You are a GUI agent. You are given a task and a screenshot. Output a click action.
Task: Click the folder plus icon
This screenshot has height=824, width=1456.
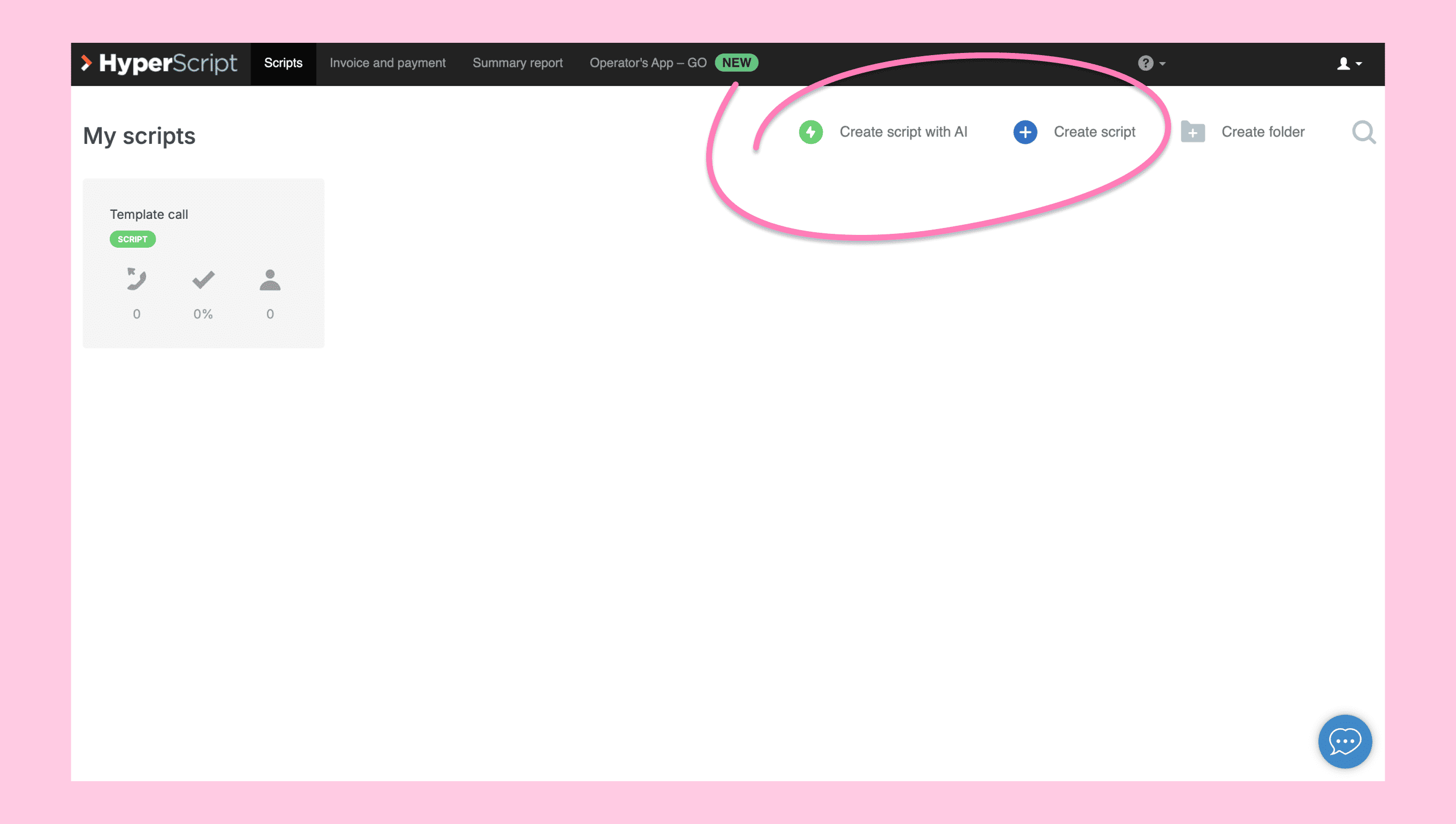click(x=1193, y=133)
